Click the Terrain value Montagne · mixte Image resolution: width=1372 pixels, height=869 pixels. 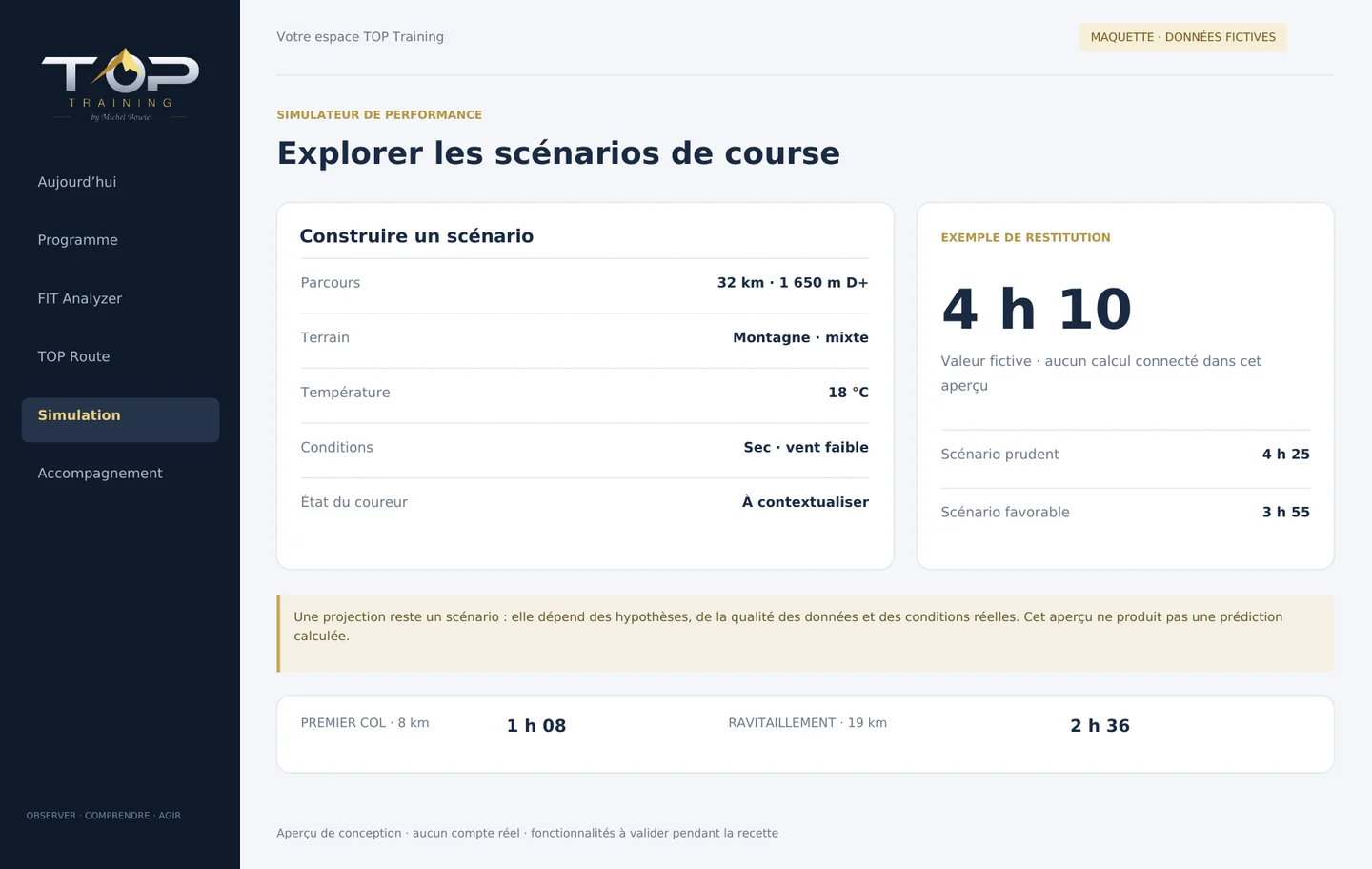[800, 337]
